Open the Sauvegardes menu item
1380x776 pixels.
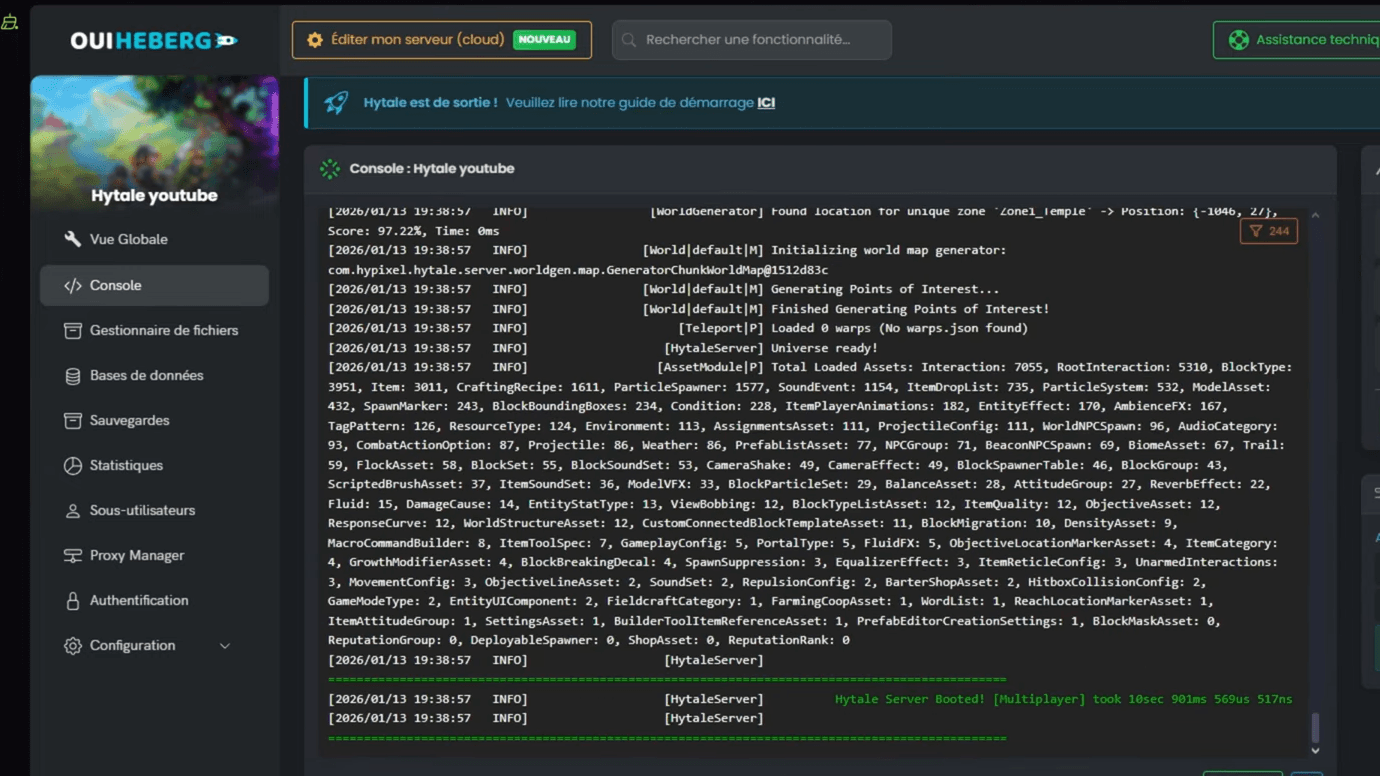tap(129, 420)
